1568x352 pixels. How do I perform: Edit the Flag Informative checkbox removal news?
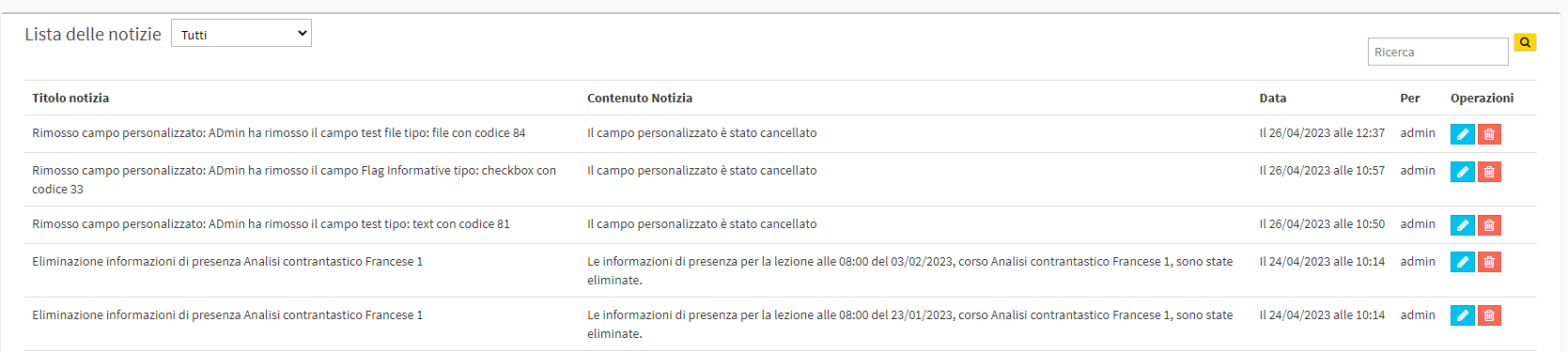[x=1462, y=172]
